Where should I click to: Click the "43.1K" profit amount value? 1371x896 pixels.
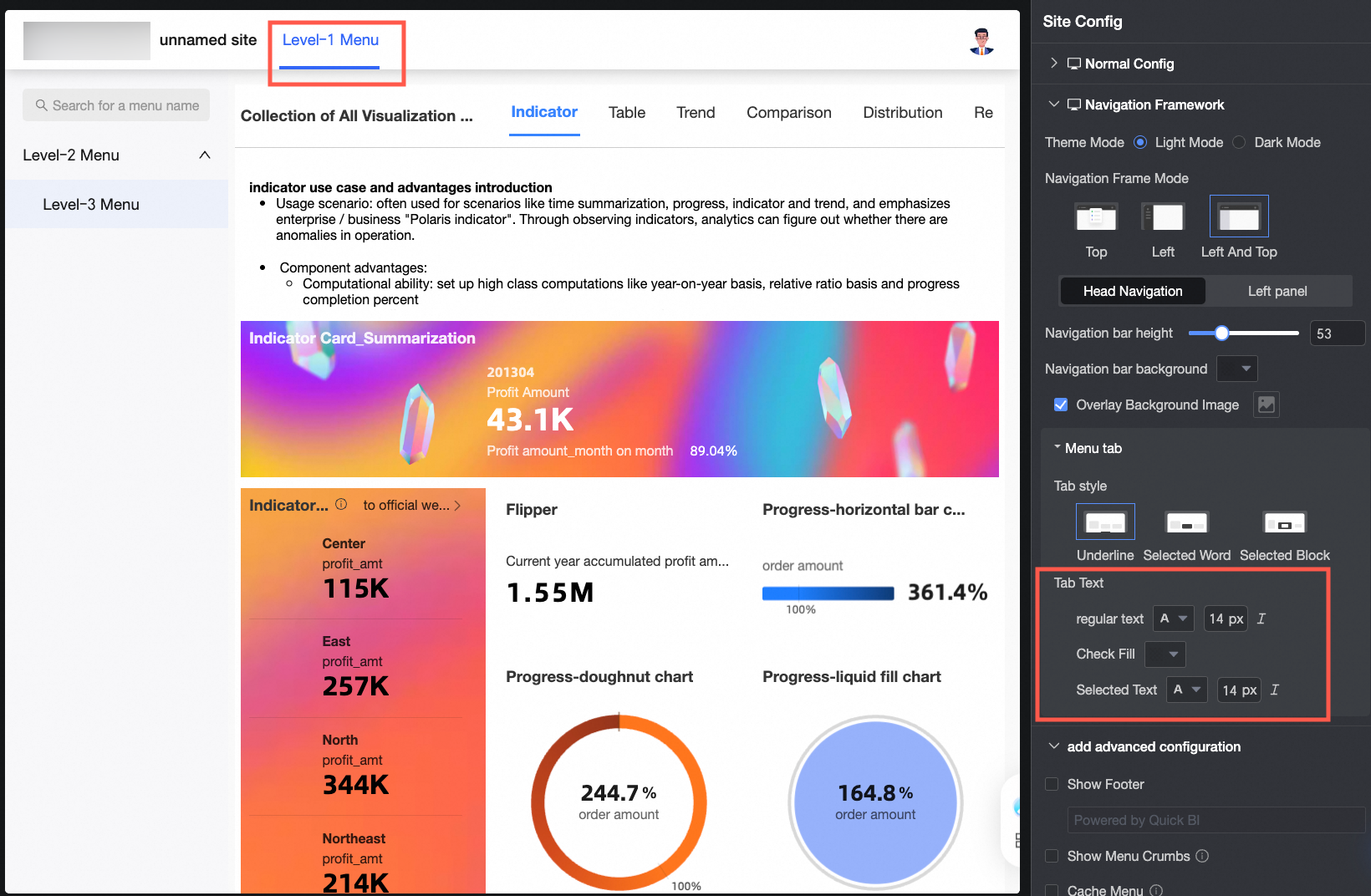pyautogui.click(x=531, y=420)
